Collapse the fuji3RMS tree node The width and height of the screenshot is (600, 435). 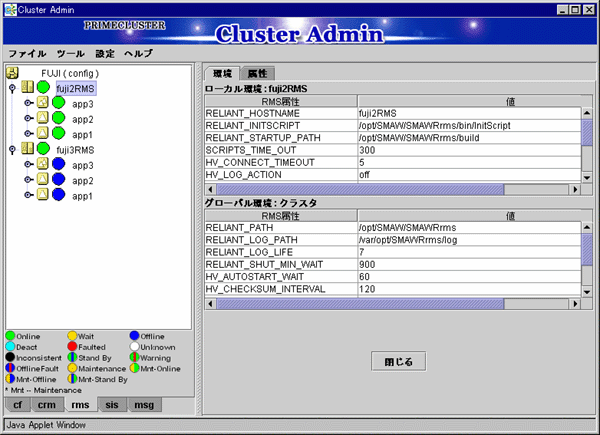pyautogui.click(x=12, y=149)
